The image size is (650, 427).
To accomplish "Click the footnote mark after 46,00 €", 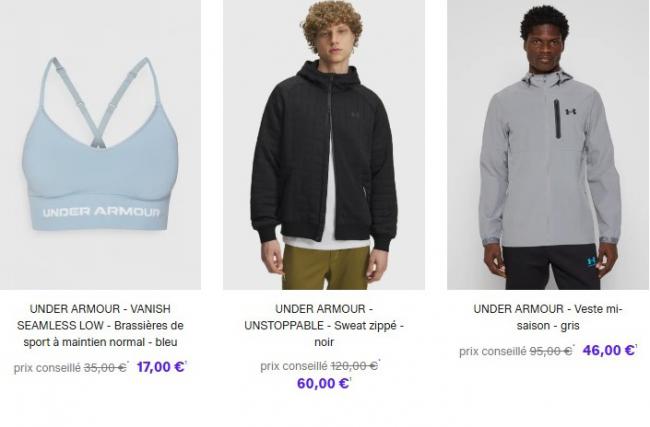I will (x=636, y=346).
